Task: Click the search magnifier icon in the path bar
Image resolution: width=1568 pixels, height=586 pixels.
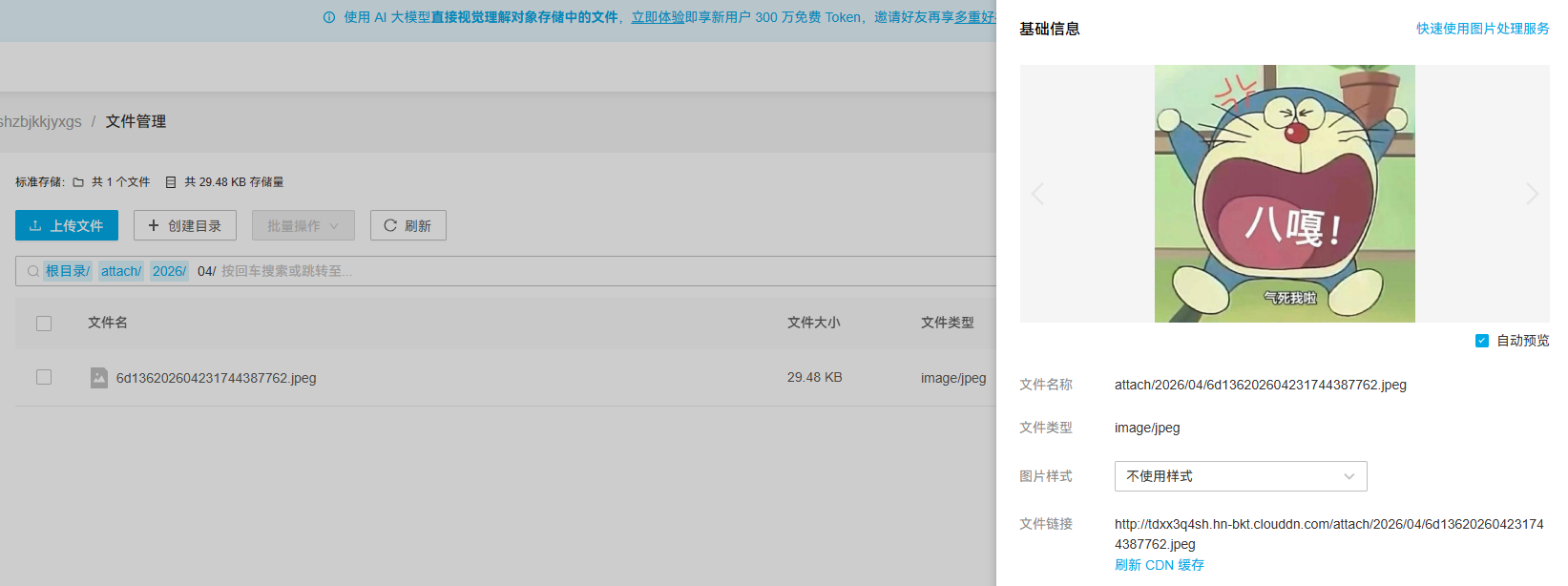Action: pyautogui.click(x=33, y=271)
